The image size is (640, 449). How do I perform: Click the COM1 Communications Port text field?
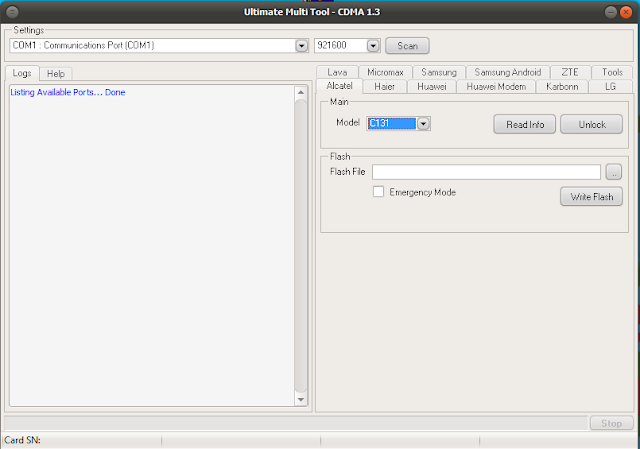[153, 46]
